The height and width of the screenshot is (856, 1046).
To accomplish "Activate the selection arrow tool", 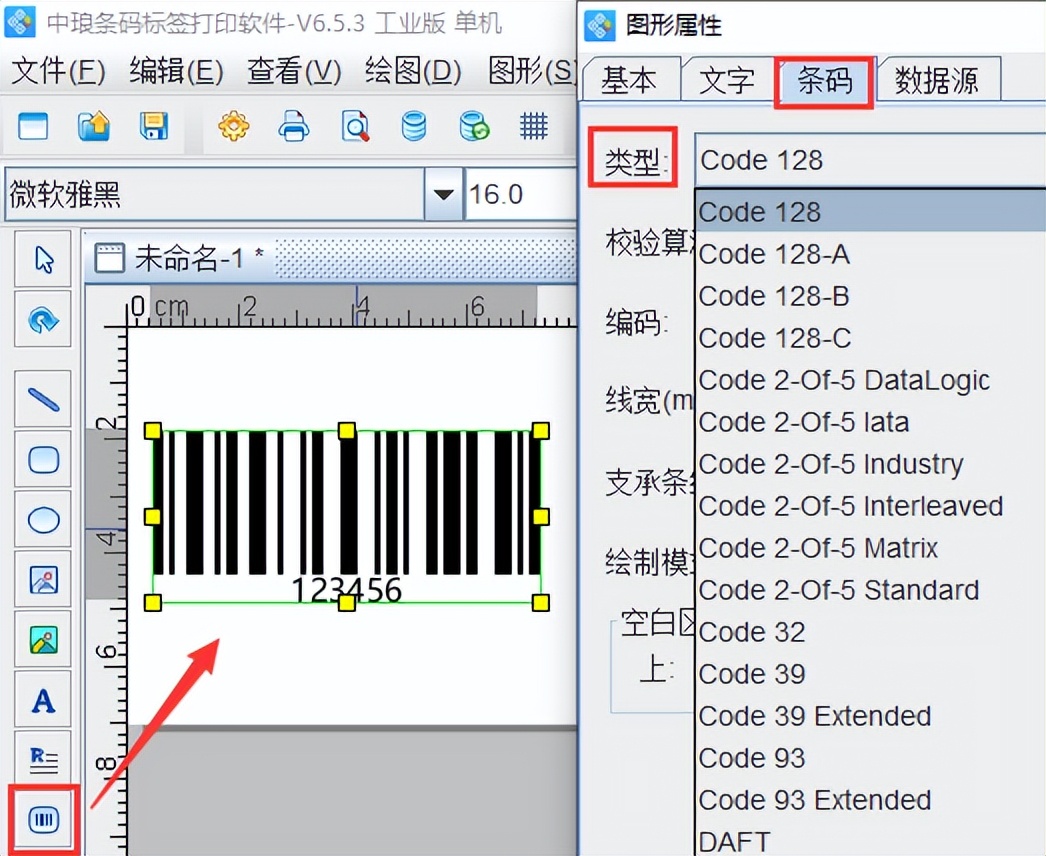I will pos(42,258).
